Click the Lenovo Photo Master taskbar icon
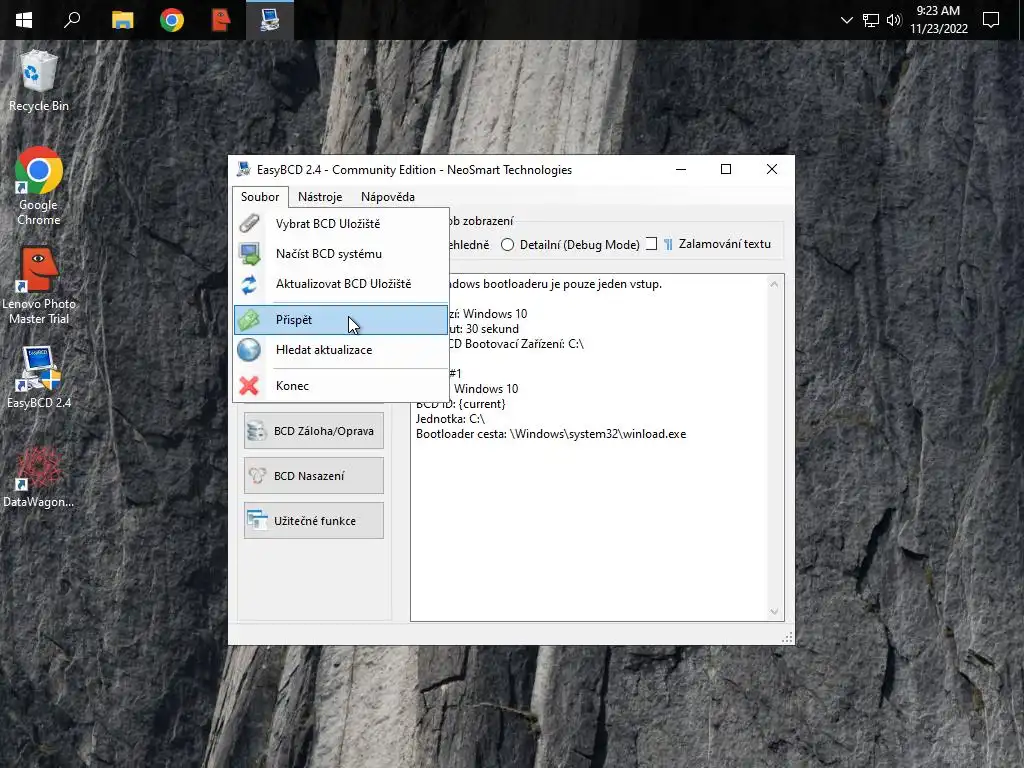The height and width of the screenshot is (768, 1024). pyautogui.click(x=221, y=20)
